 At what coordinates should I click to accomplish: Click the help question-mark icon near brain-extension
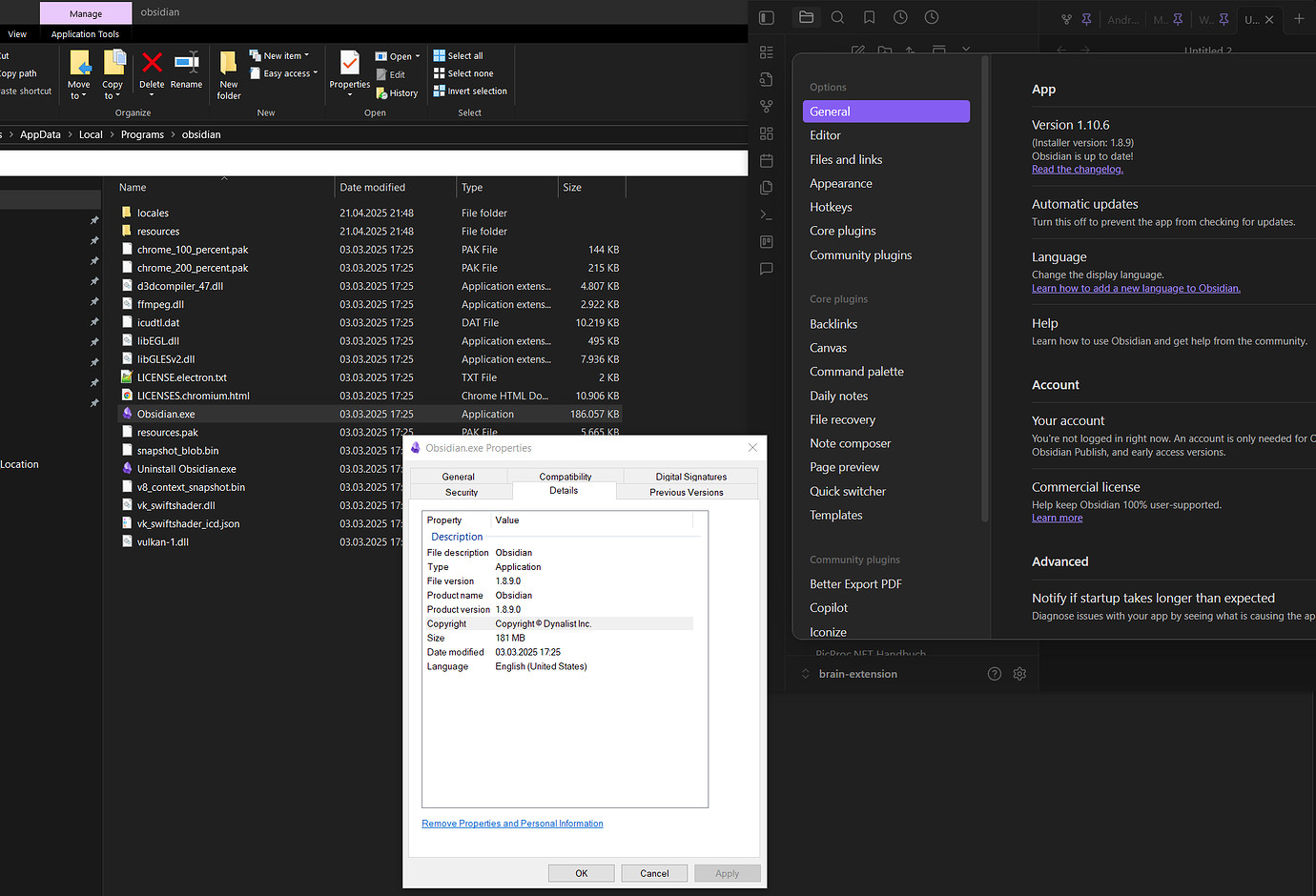(x=995, y=674)
